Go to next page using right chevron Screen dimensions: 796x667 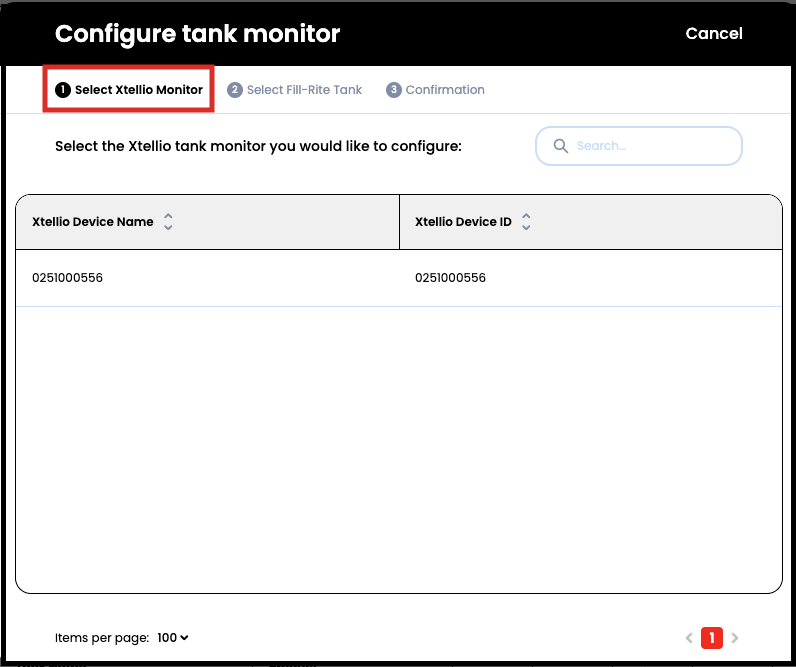click(736, 638)
